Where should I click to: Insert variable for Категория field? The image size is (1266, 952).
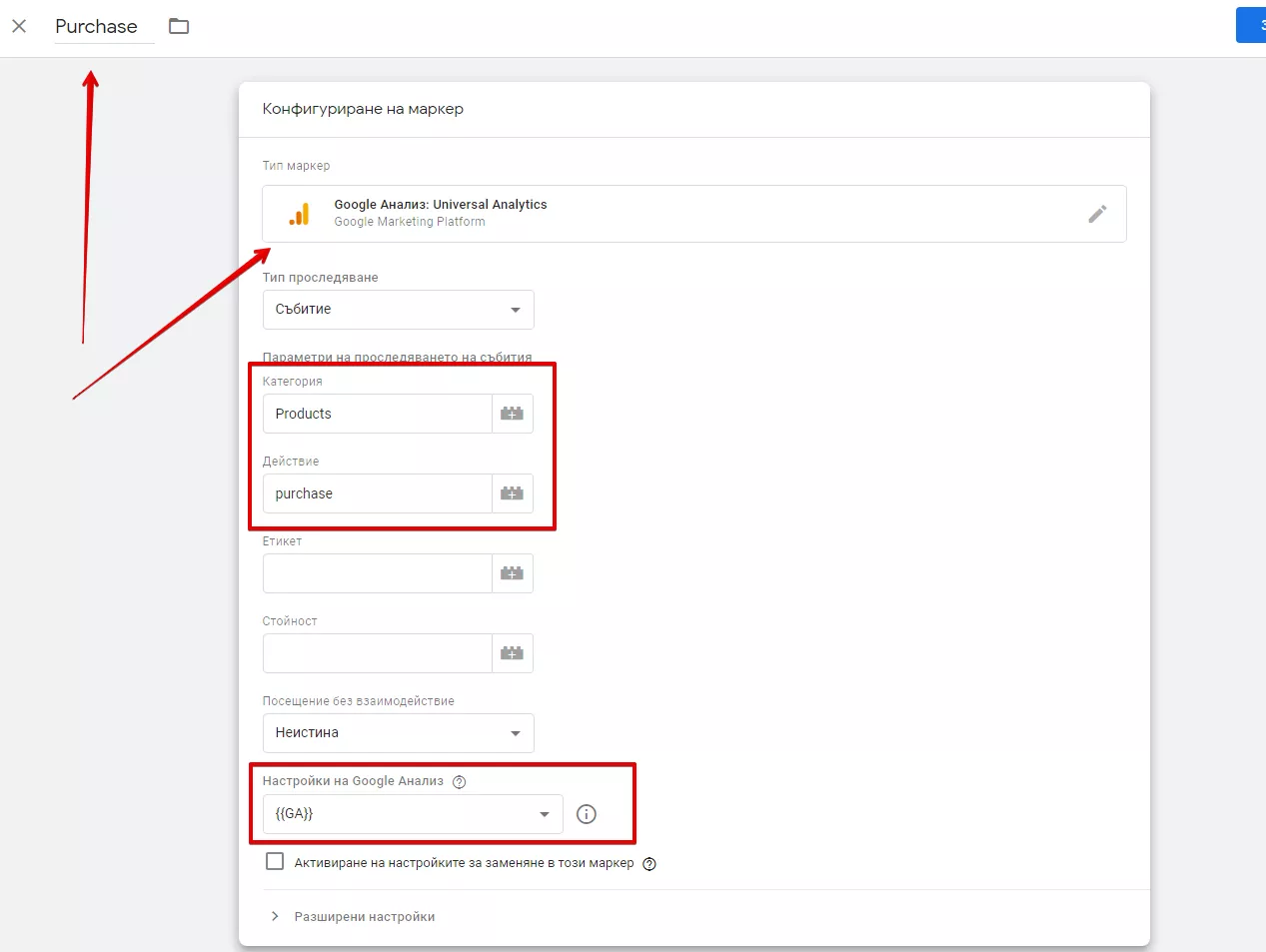click(x=513, y=414)
